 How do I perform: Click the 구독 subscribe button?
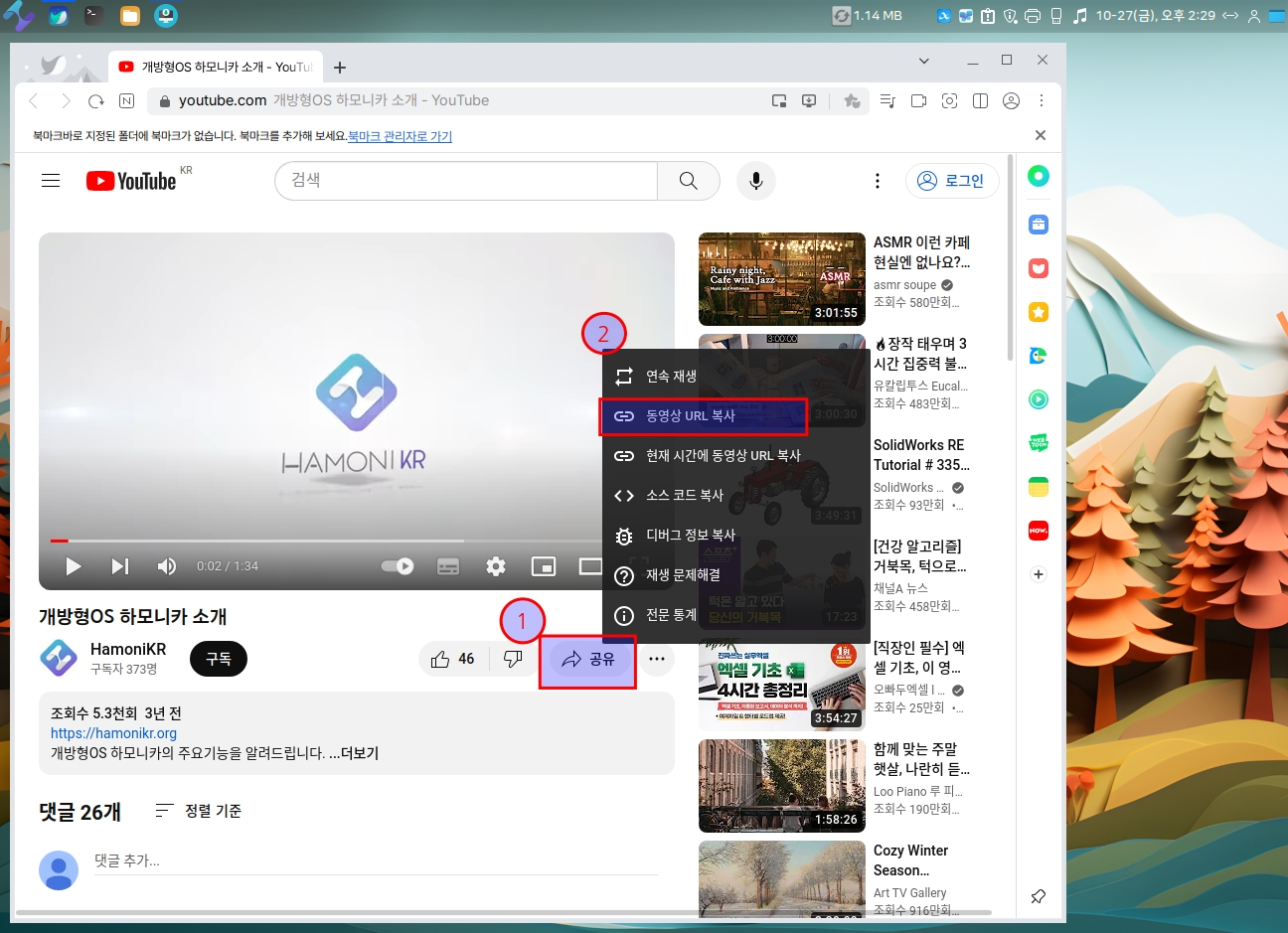[x=219, y=659]
